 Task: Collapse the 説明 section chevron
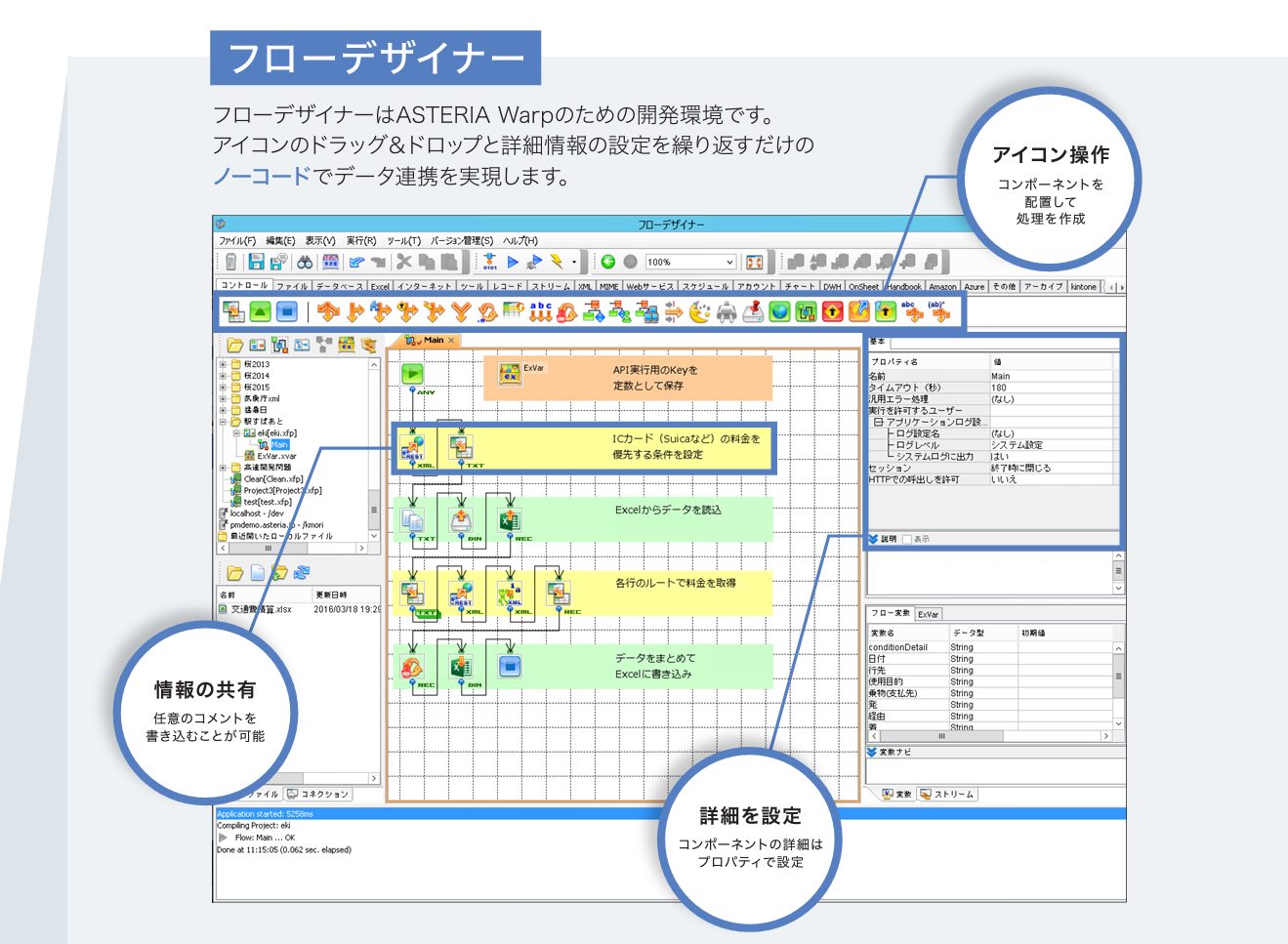(873, 539)
